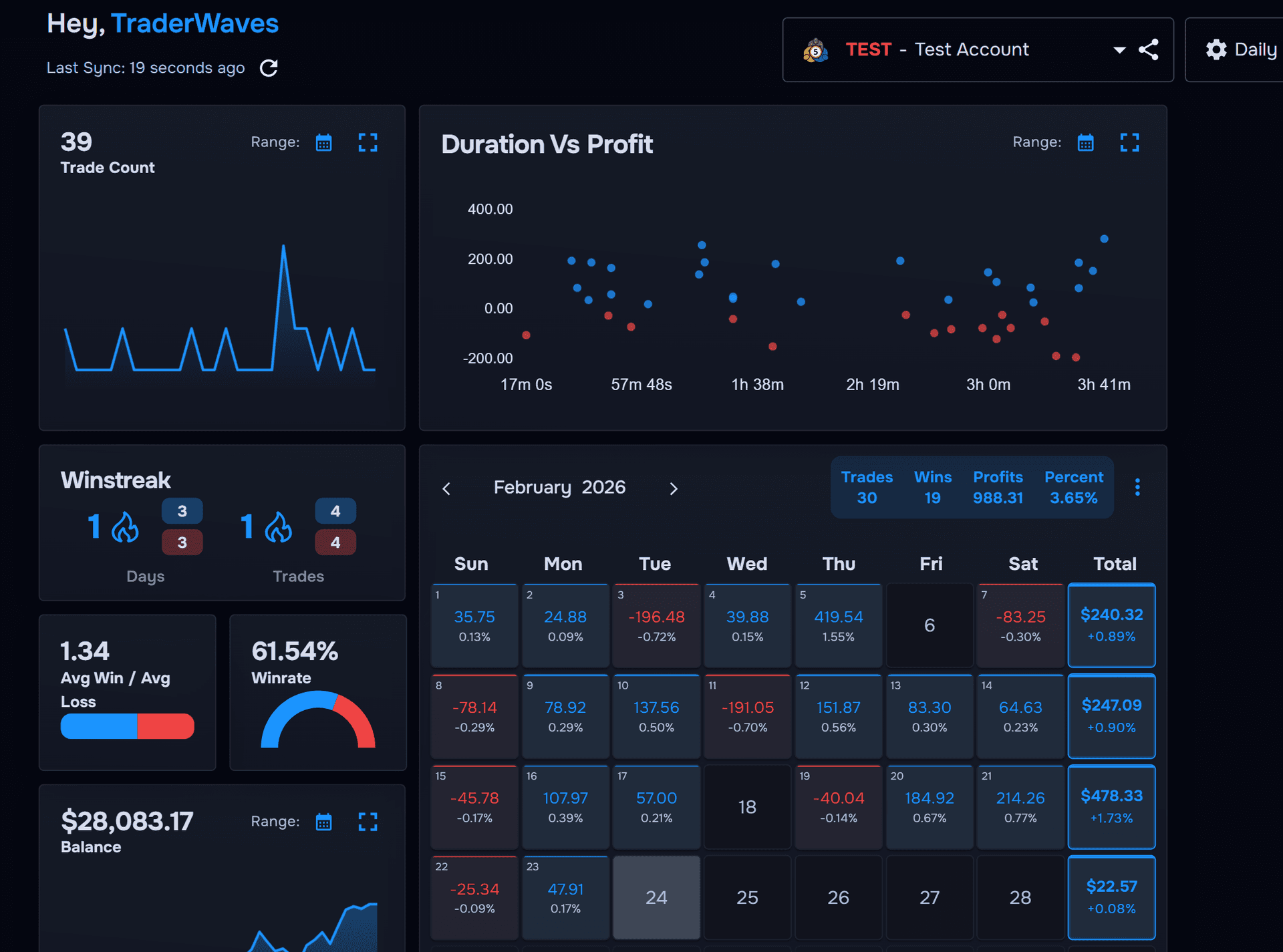
Task: Open Balance range calendar icon
Action: (323, 822)
